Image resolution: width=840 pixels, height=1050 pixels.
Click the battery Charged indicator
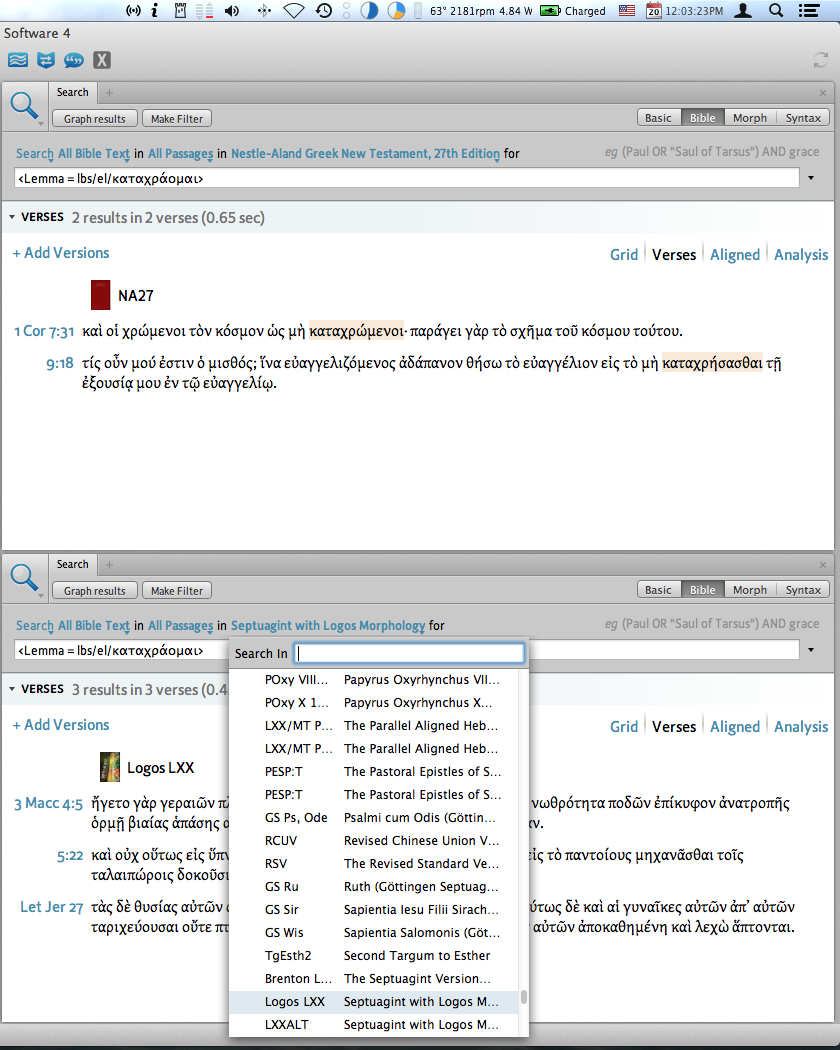(573, 11)
